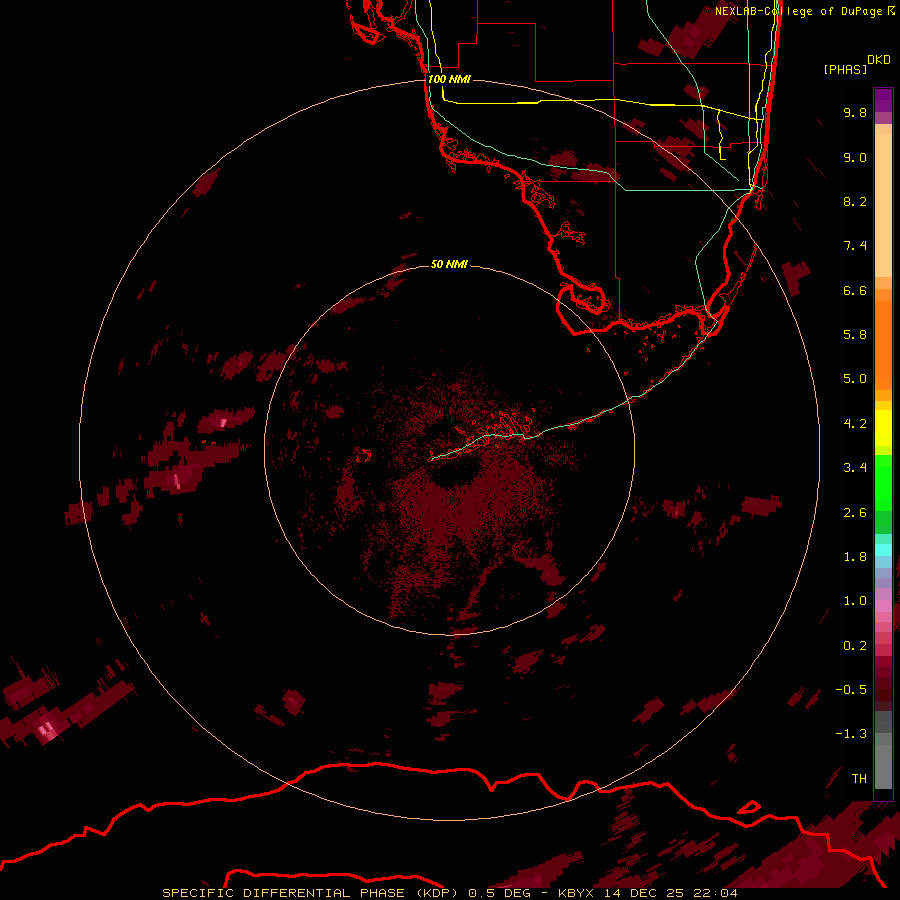
Task: Click the "[PHAS]" units label
Action: (x=845, y=69)
